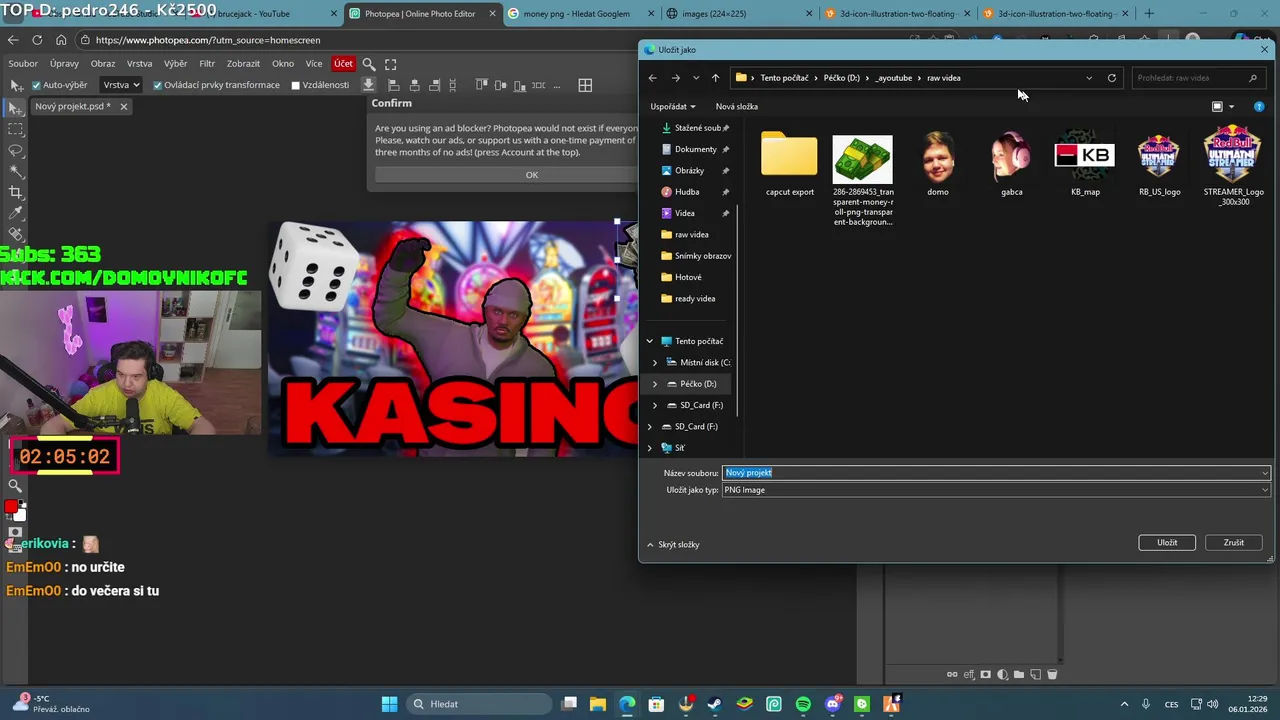Image resolution: width=1280 pixels, height=720 pixels.
Task: Open the Soubor menu
Action: coord(23,63)
